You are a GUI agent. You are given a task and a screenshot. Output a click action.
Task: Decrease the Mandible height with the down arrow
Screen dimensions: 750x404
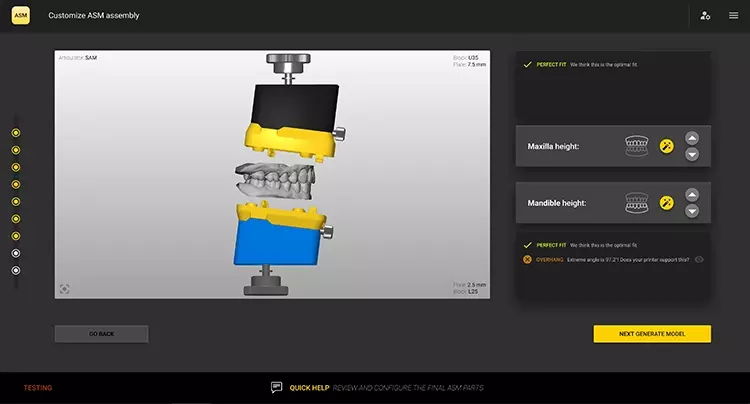(692, 211)
